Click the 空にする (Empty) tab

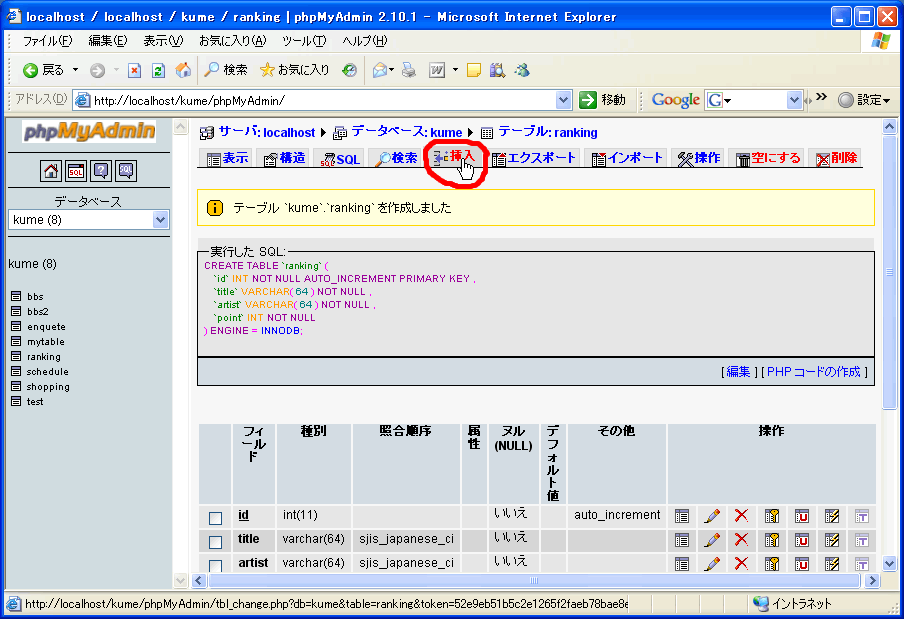click(768, 158)
